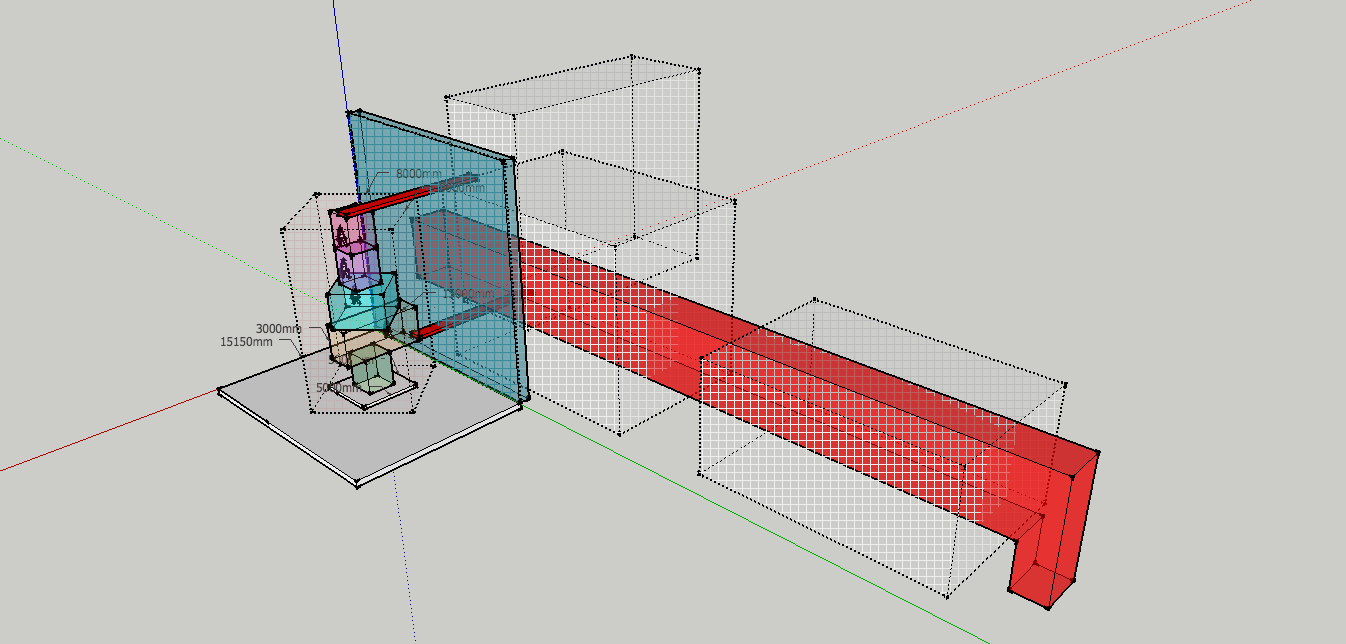Select the 5000mm dimension near the base
Screen dimensions: 1346x644
[x=337, y=388]
